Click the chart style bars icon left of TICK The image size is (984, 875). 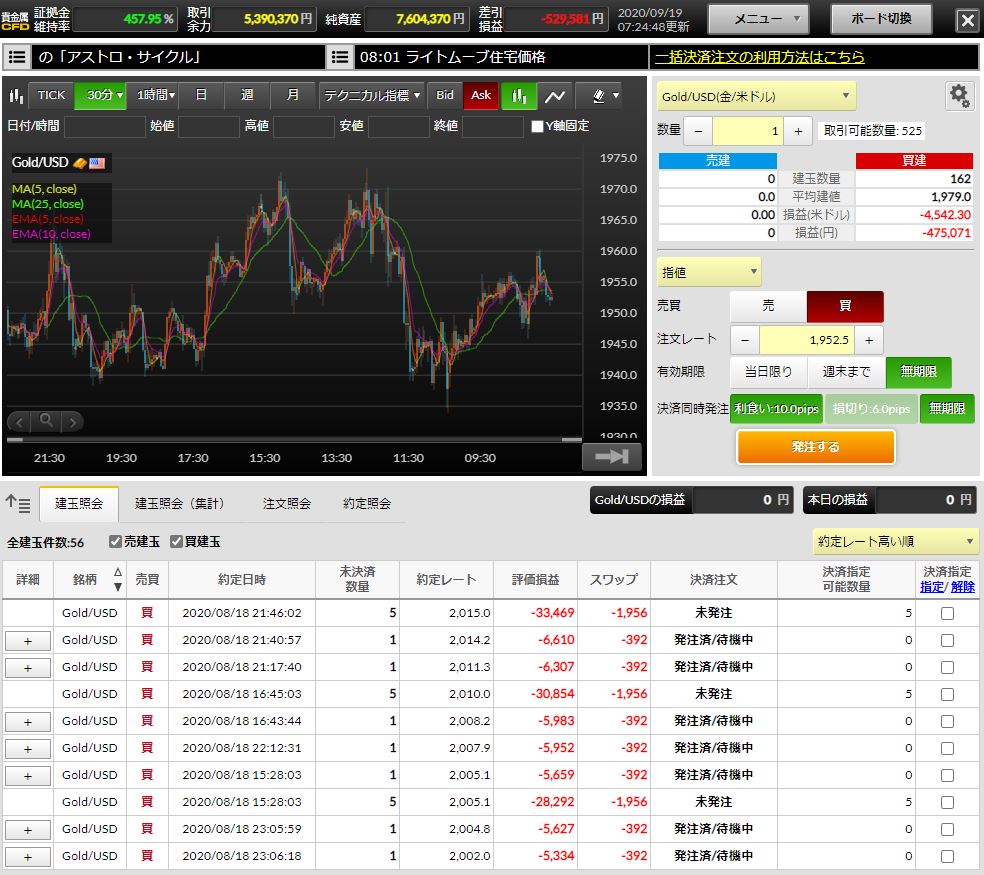16,95
